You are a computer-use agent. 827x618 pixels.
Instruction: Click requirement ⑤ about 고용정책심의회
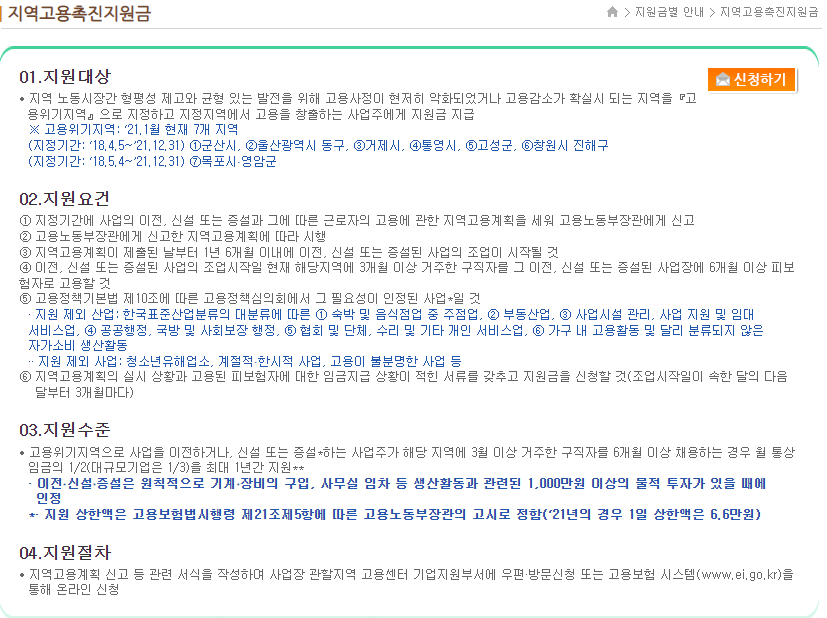pos(250,298)
